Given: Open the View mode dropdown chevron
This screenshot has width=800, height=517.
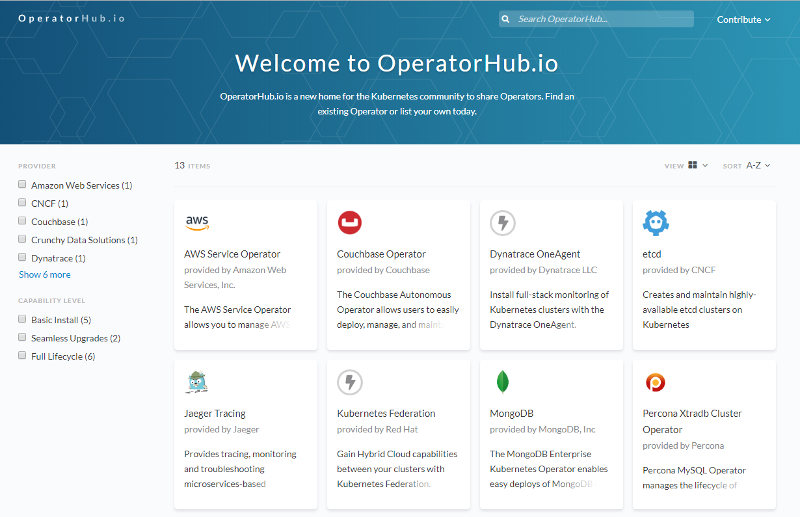Looking at the screenshot, I should click(x=705, y=165).
